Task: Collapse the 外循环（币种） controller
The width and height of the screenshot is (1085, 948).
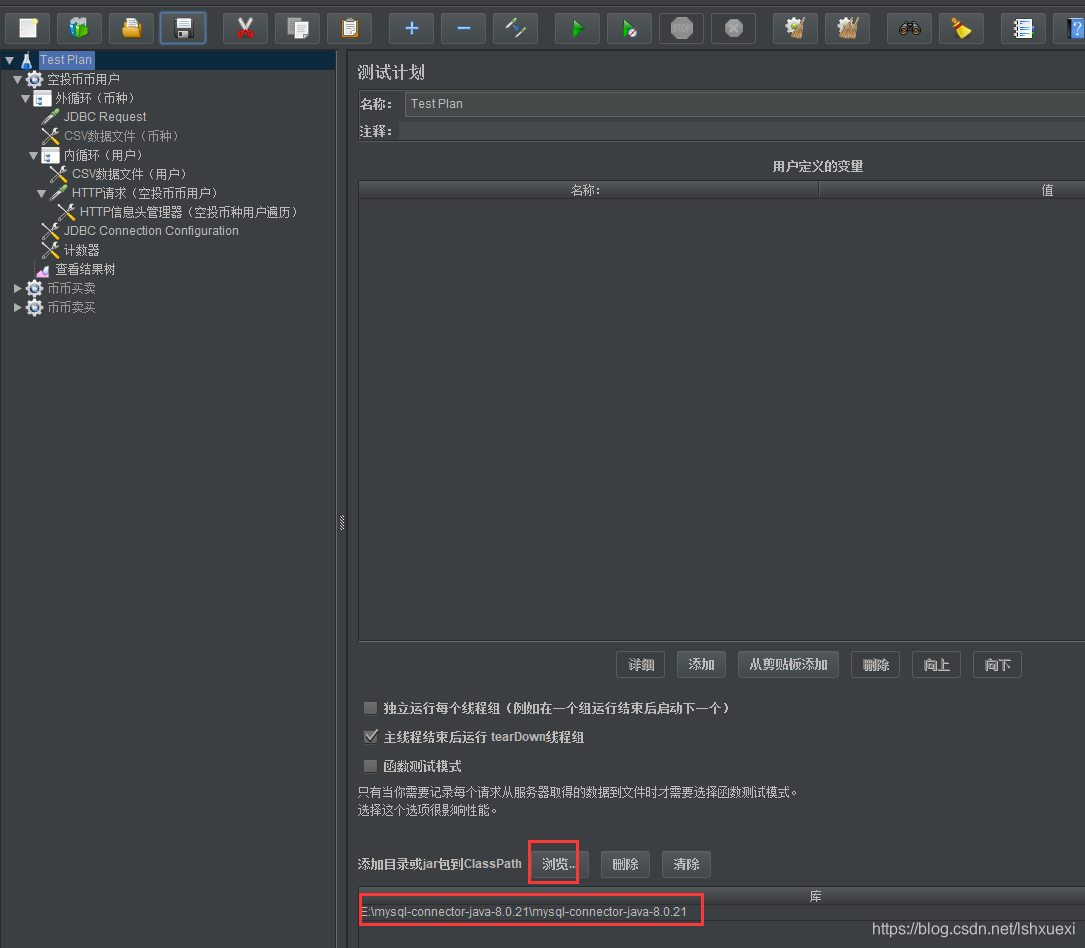Action: pos(26,98)
